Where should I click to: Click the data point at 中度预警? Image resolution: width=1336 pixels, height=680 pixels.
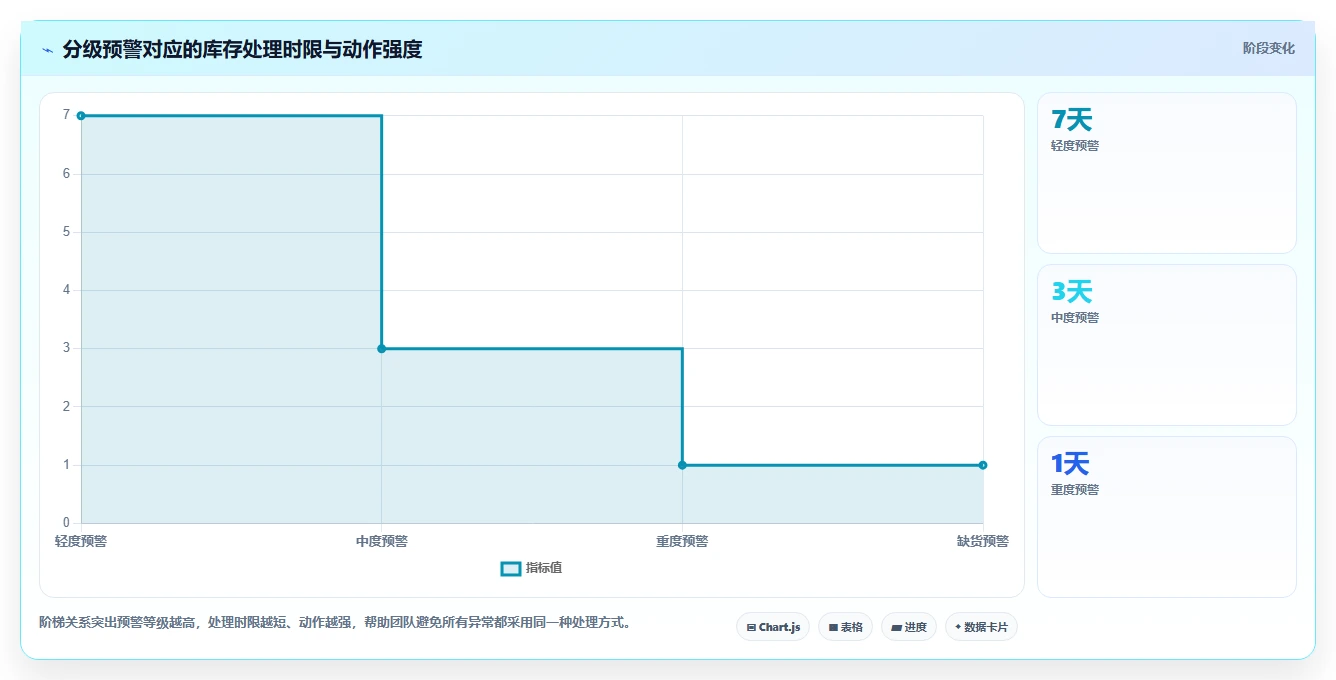pos(382,348)
